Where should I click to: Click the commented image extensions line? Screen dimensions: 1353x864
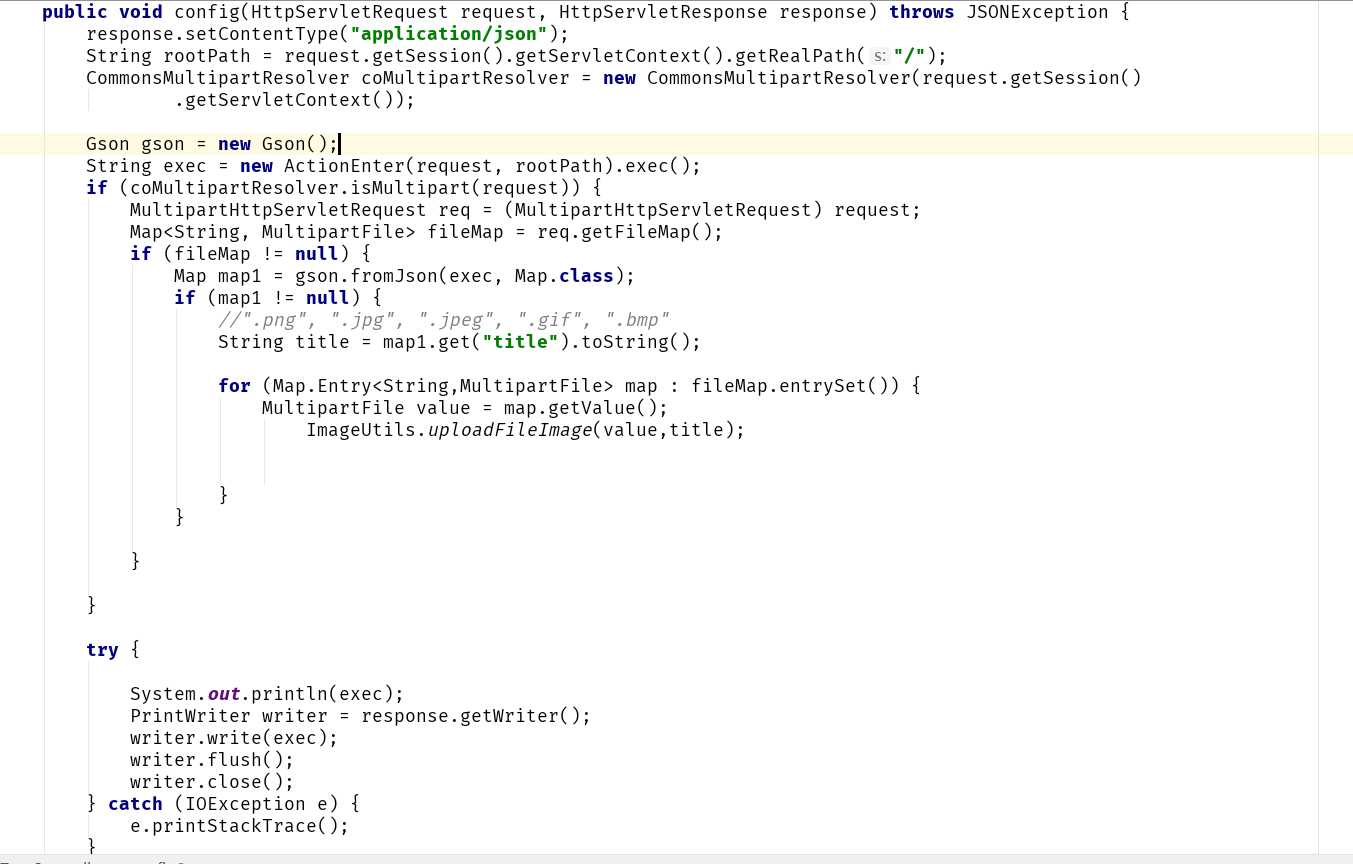coord(444,320)
